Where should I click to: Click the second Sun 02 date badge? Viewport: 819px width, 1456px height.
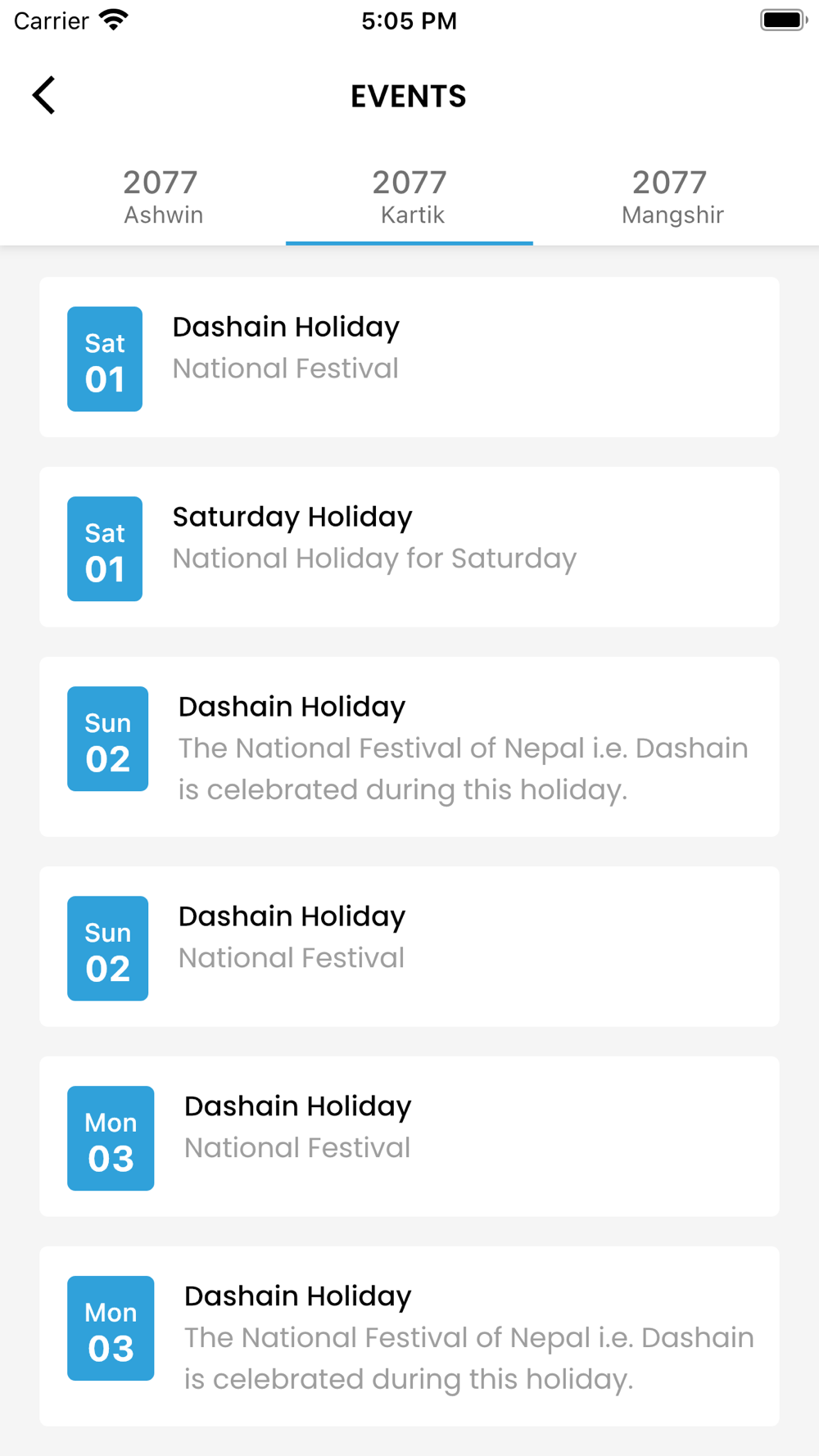coord(107,949)
